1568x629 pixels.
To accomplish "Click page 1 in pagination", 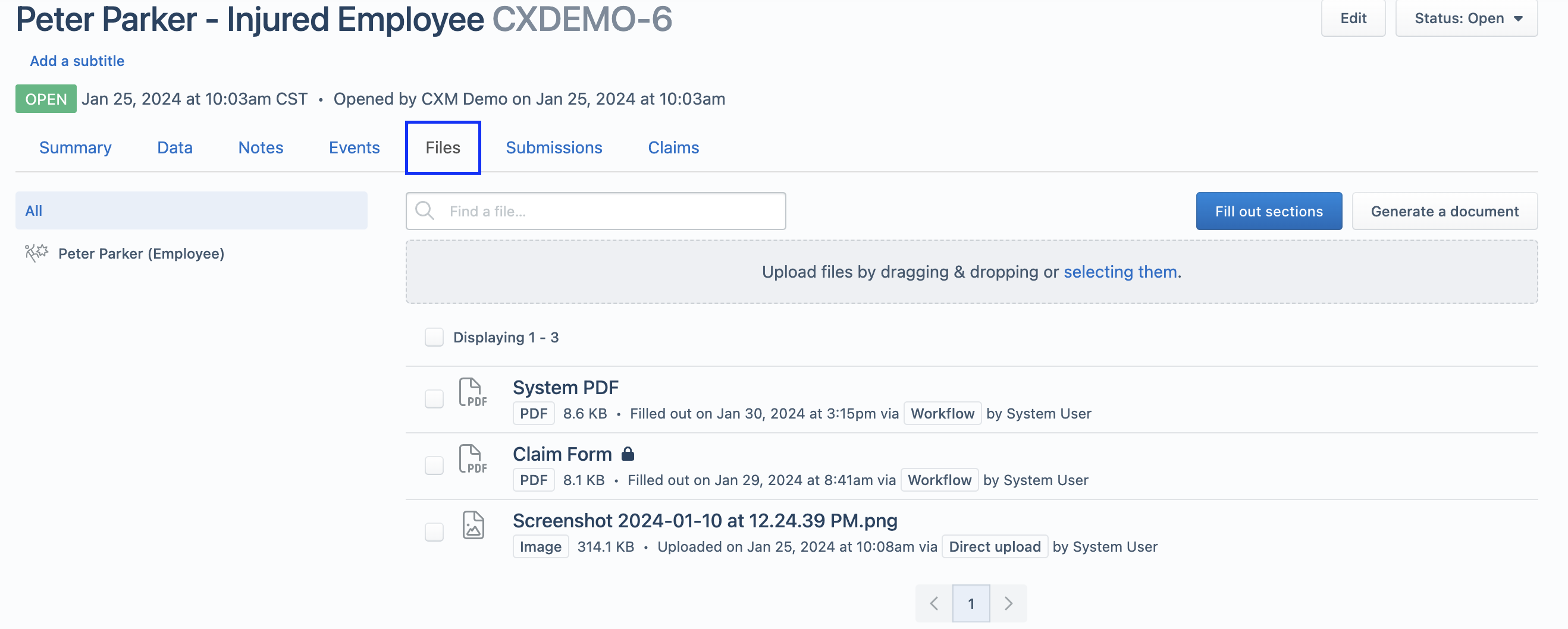I will pos(971,603).
